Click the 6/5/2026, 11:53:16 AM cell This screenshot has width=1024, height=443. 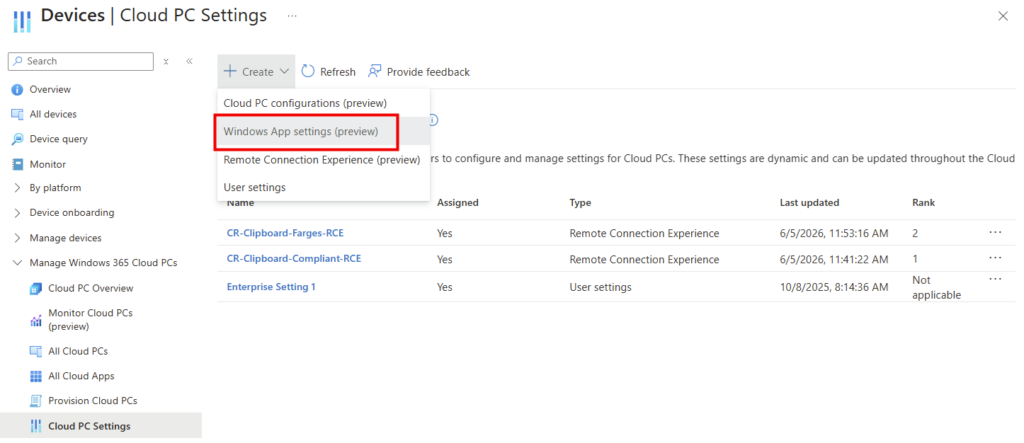coord(834,233)
